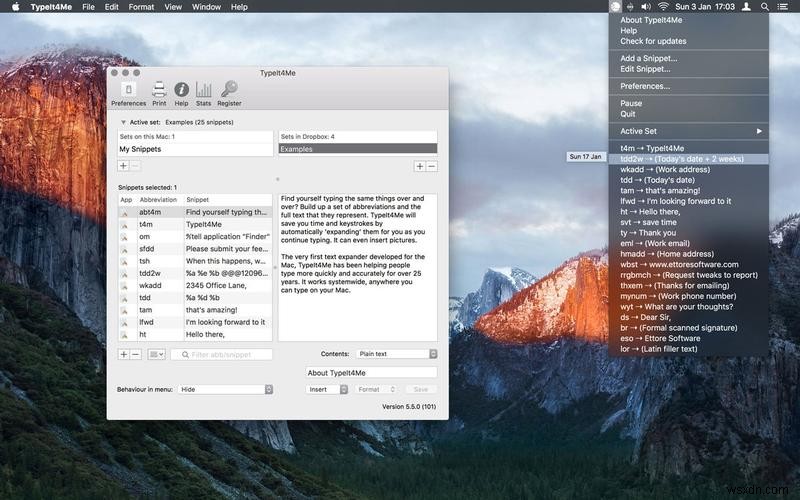Select lor Latin filler text item
800x500 pixels.
click(689, 349)
